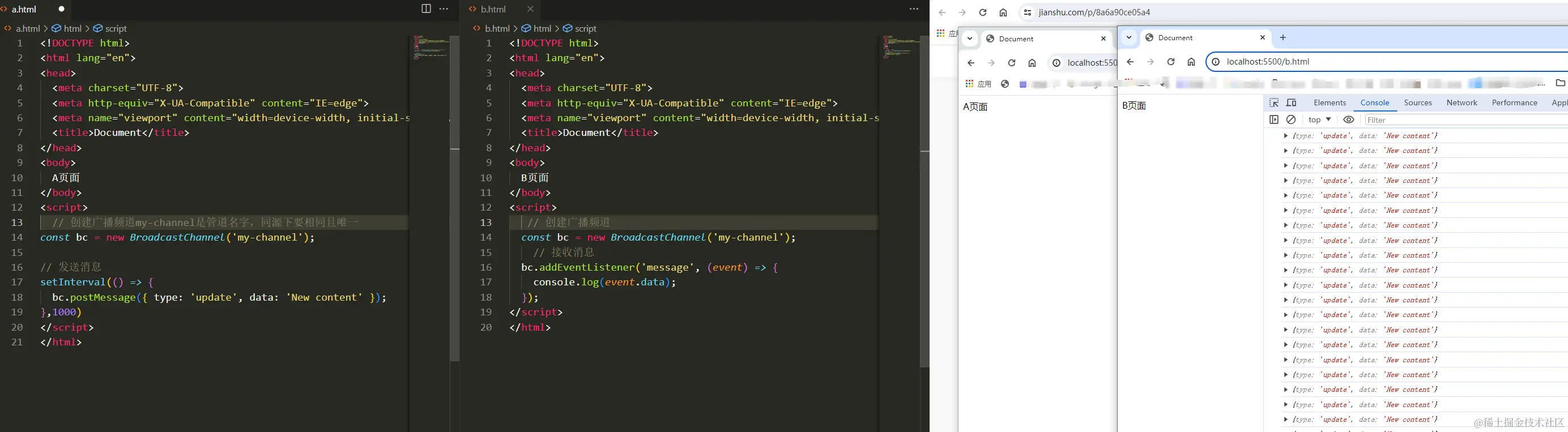Go home in jianshu.com browser window

(x=1003, y=12)
